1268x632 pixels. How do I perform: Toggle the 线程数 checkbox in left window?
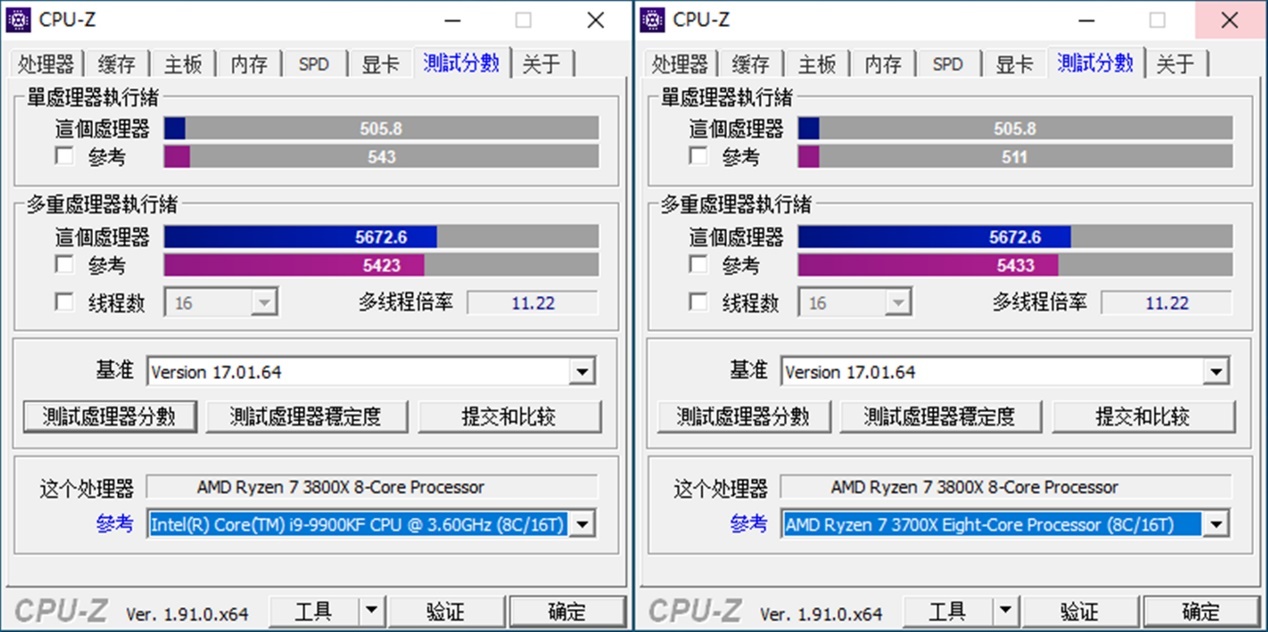point(64,303)
